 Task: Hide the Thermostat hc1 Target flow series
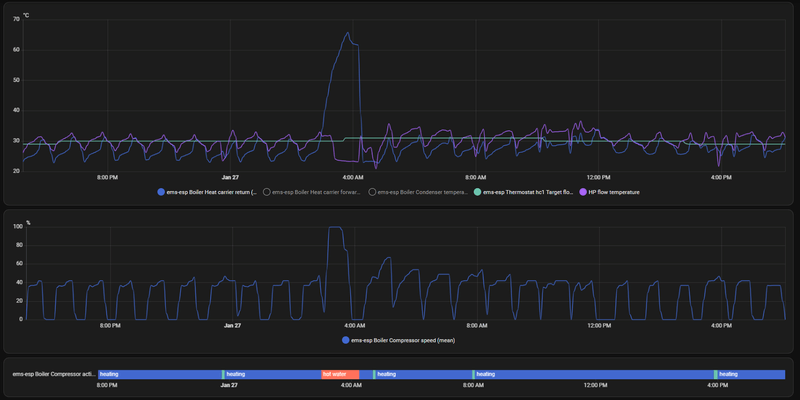[x=524, y=192]
